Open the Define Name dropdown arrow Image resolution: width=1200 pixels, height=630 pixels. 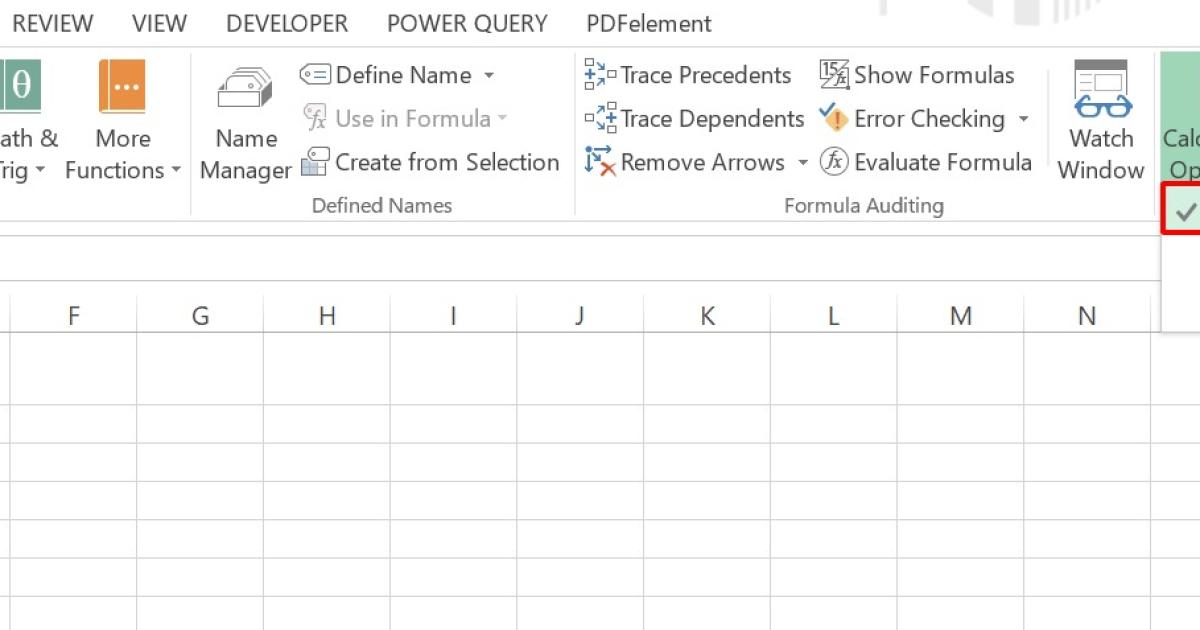487,74
